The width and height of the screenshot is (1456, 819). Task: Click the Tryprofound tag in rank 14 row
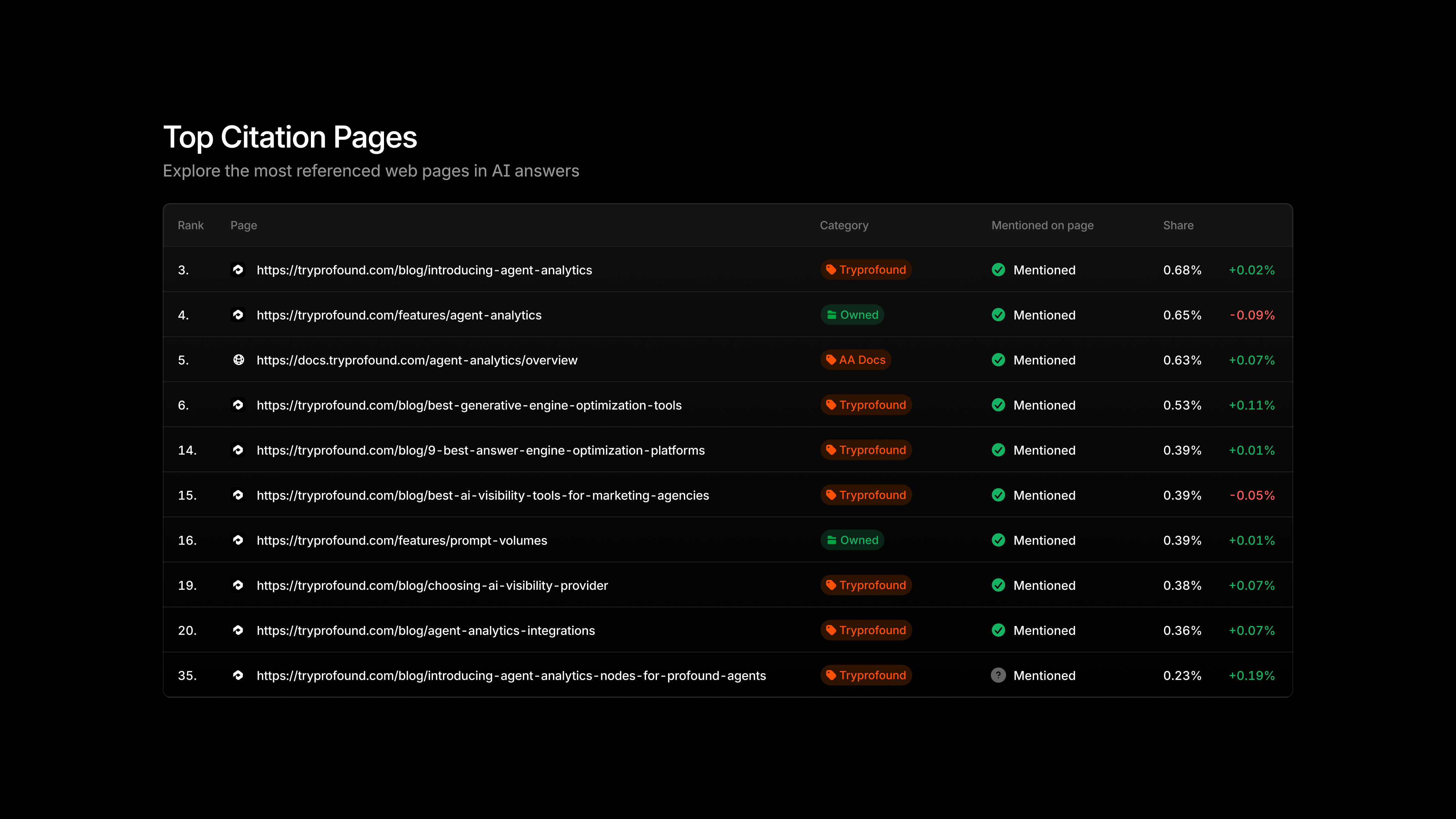pyautogui.click(x=866, y=450)
